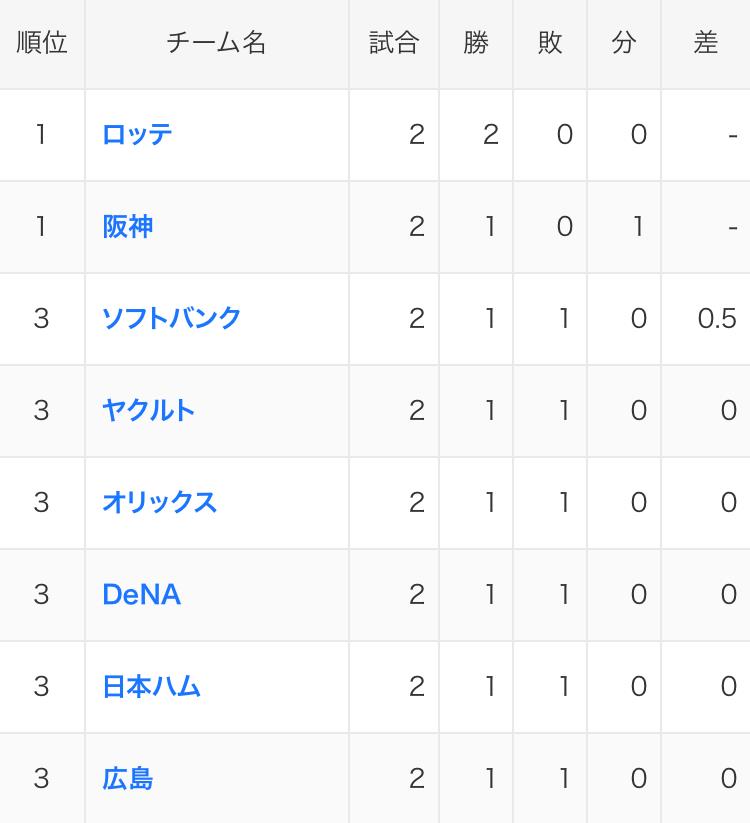Click the 差 column header
Viewport: 750px width, 823px height.
[705, 43]
